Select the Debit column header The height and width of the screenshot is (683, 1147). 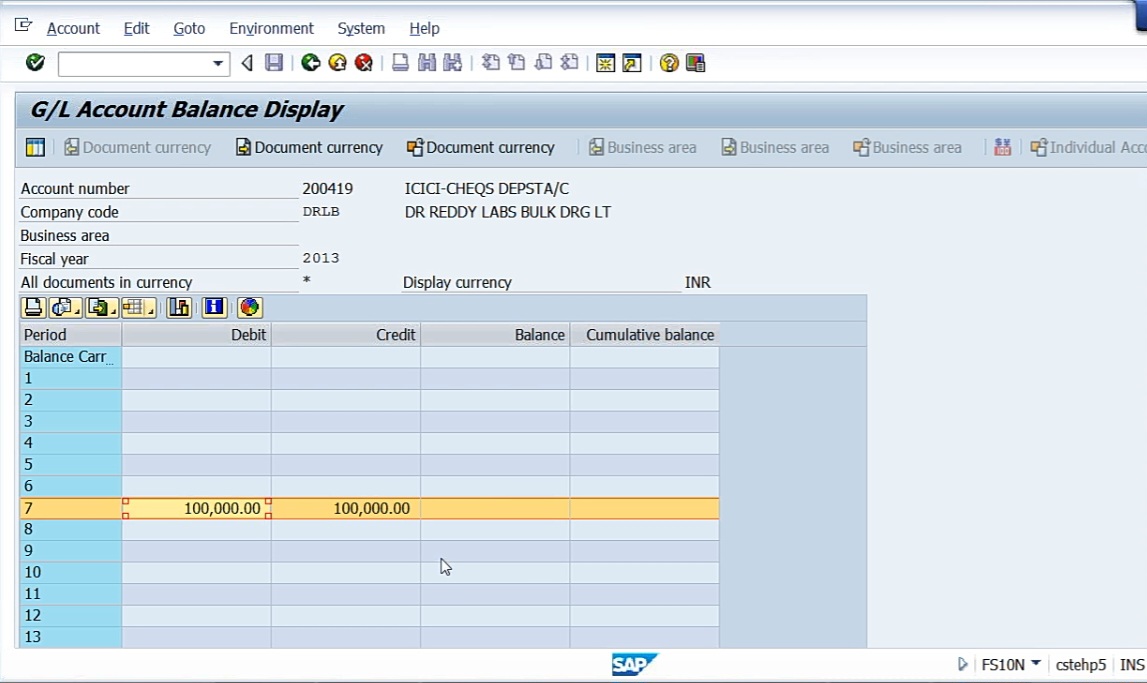pos(197,335)
